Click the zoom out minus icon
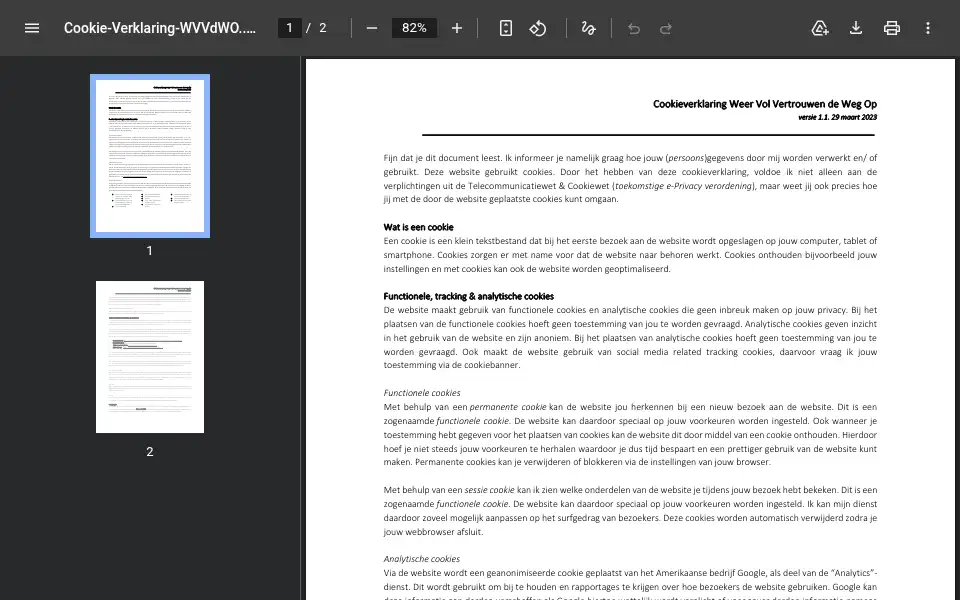The width and height of the screenshot is (960, 600). (x=372, y=28)
